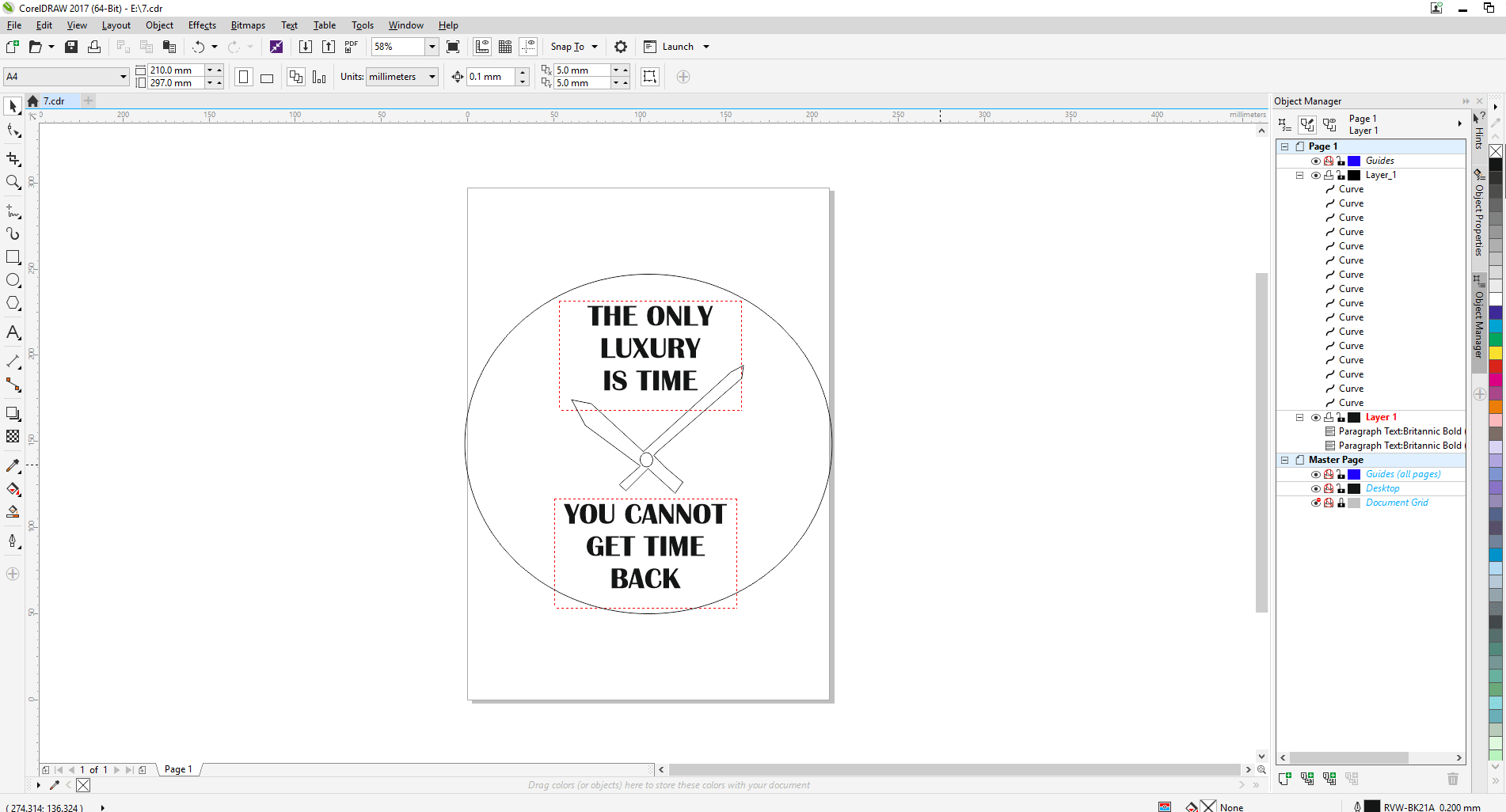The image size is (1506, 812).
Task: Click the portrait orientation button
Action: click(244, 77)
